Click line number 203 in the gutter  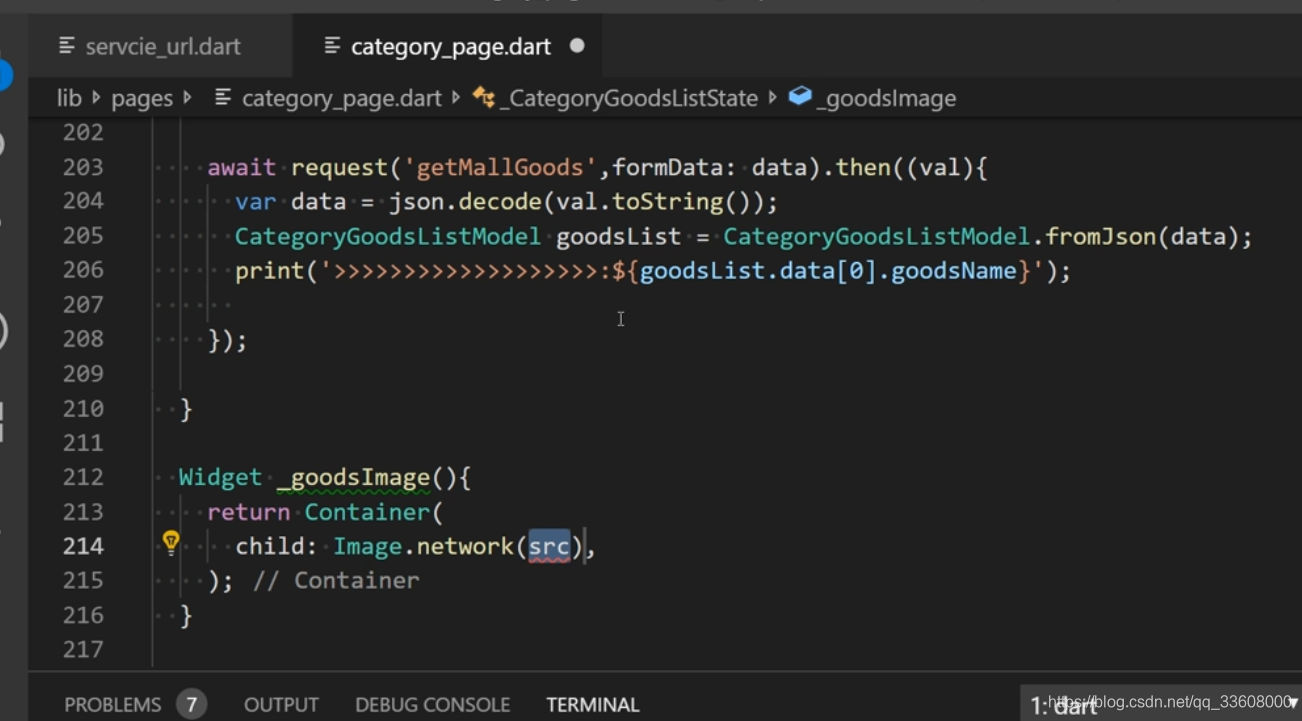click(83, 167)
